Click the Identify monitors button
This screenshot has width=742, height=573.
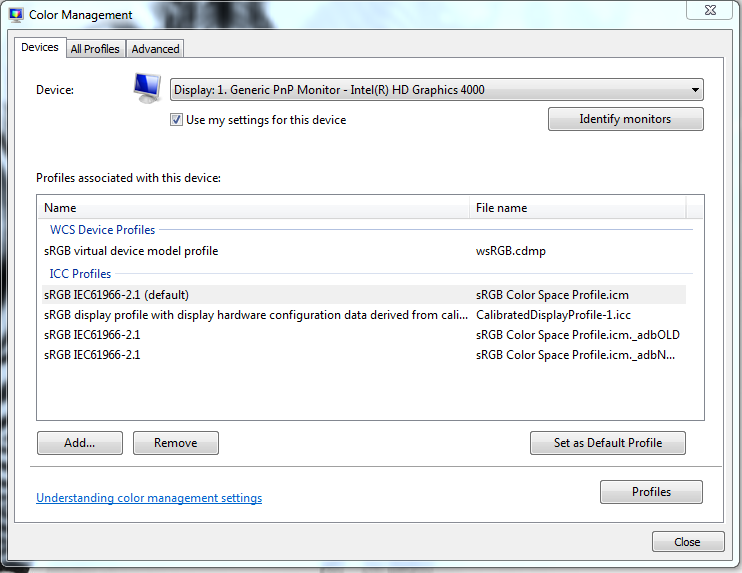tap(626, 119)
